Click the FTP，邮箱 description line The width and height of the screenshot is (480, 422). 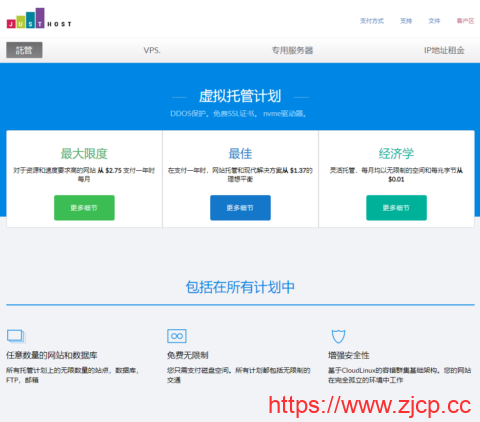[x=22, y=380]
